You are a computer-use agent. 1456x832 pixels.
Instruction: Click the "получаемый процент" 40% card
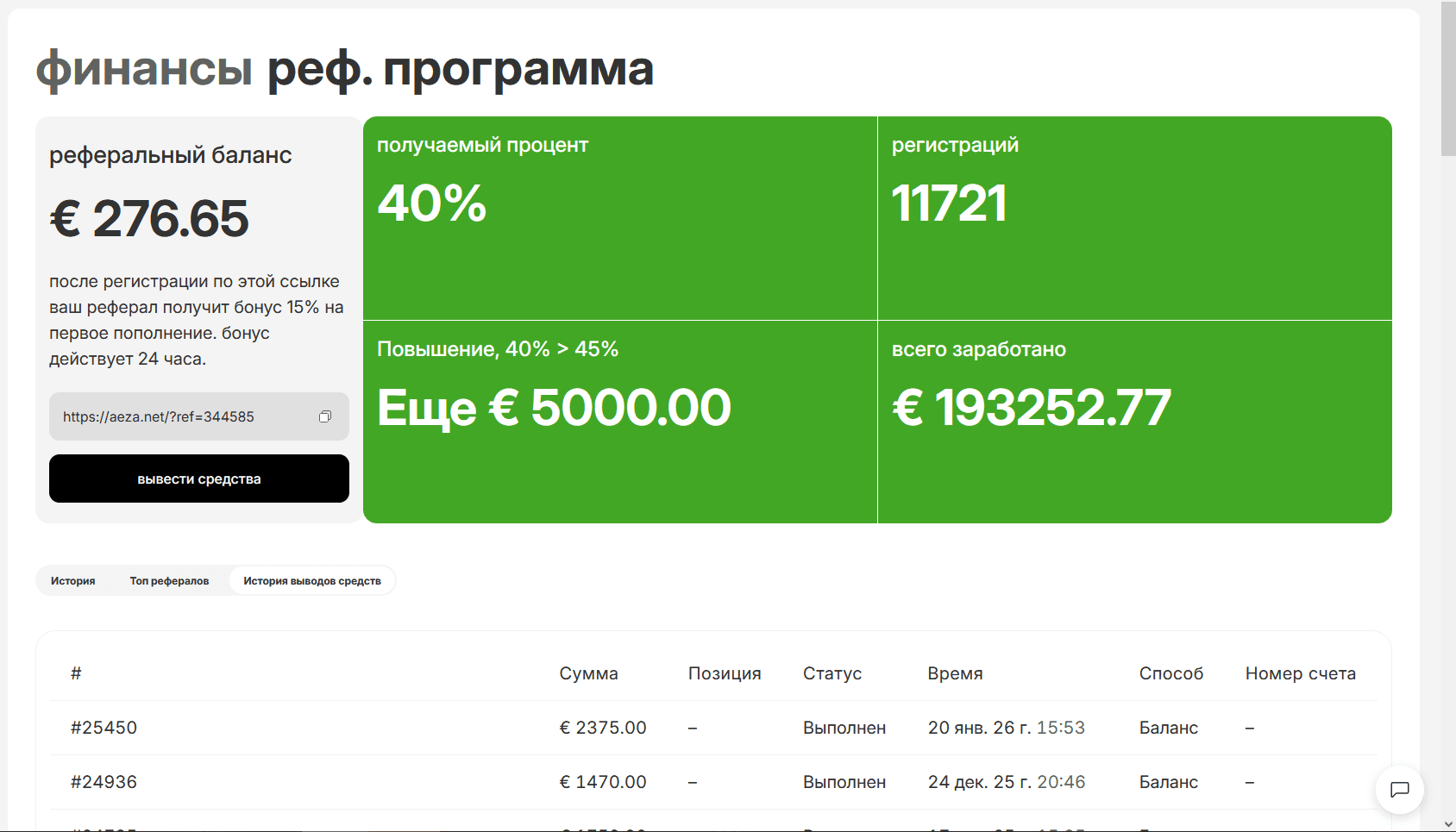[x=619, y=218]
